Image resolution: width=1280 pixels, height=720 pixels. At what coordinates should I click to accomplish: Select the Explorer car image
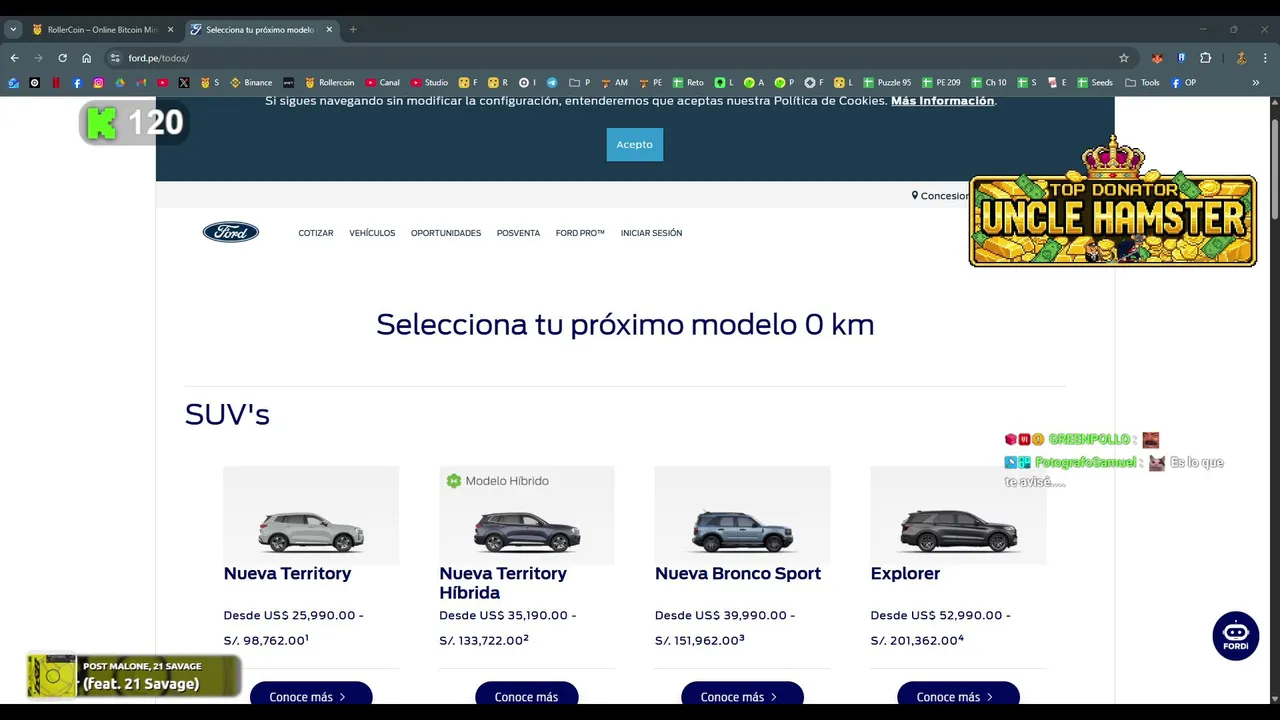958,515
